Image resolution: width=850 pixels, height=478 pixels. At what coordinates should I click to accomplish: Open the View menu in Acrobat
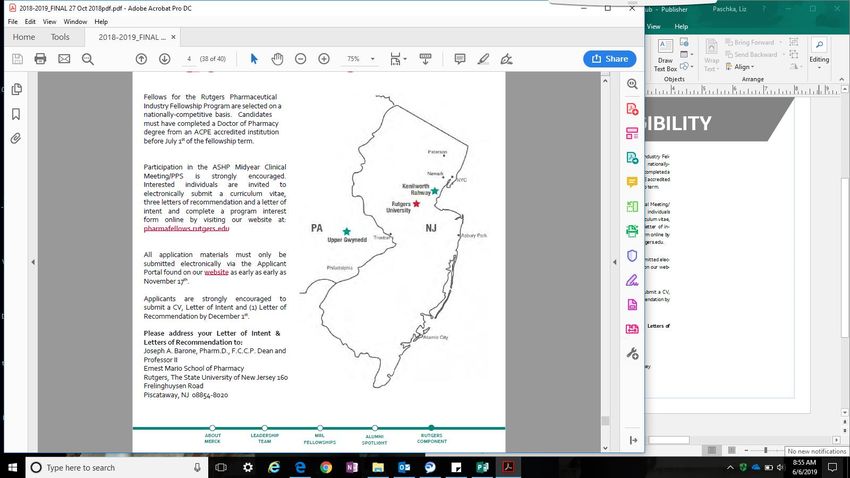click(x=49, y=22)
